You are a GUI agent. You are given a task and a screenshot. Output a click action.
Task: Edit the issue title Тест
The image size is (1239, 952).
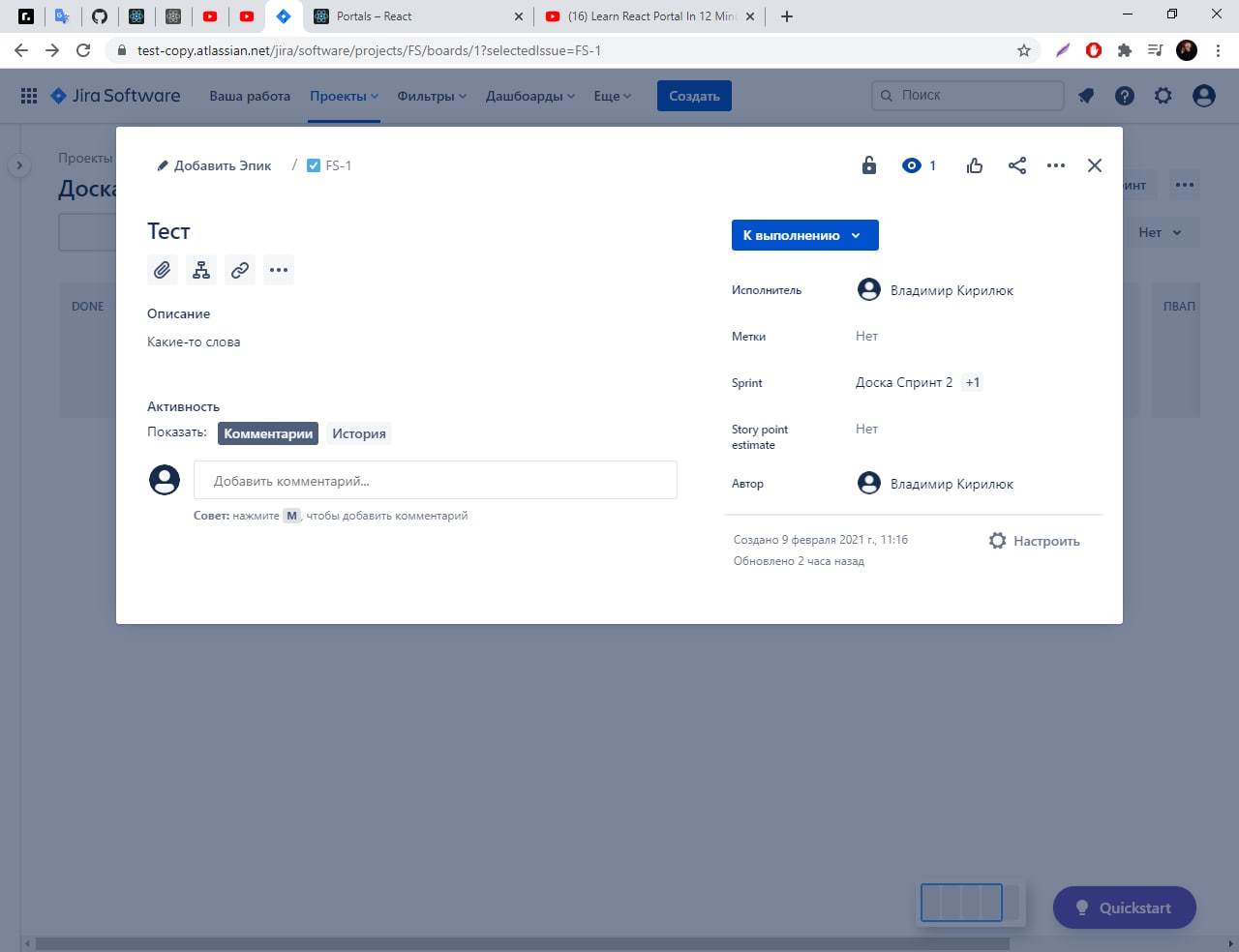click(168, 231)
